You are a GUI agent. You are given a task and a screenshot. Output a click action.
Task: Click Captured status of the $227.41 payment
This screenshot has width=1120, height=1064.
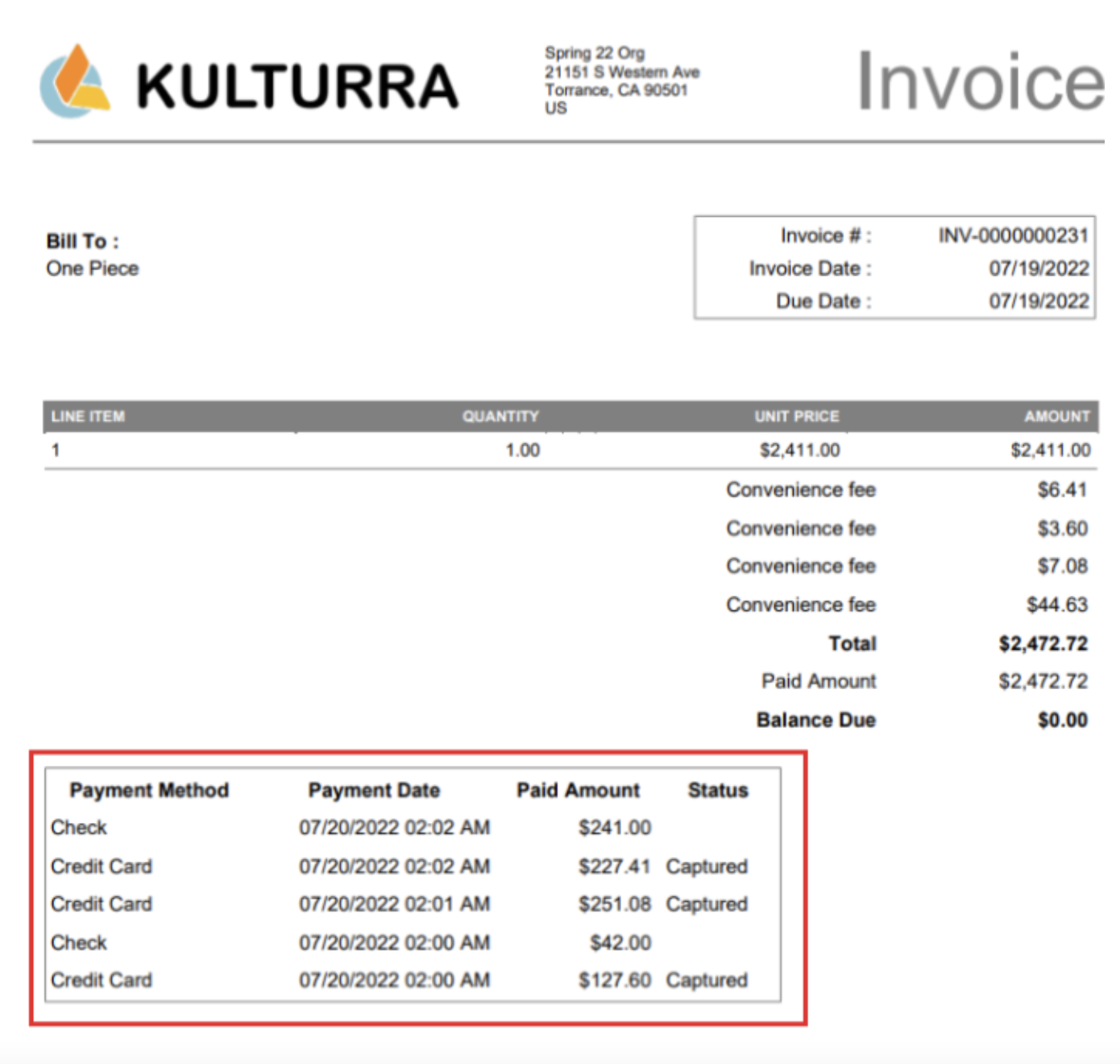coord(707,867)
